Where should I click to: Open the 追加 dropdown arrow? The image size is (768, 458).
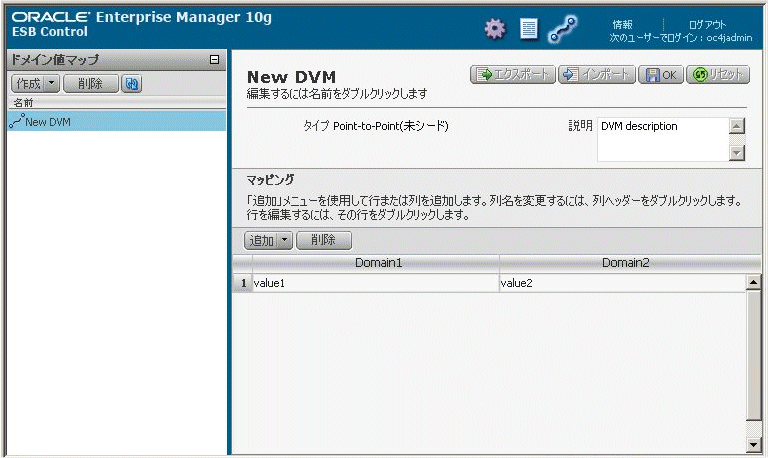point(285,241)
